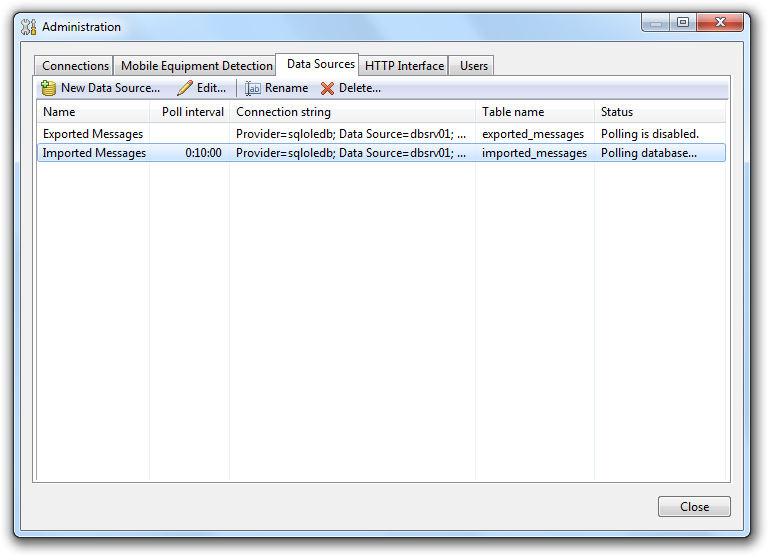The width and height of the screenshot is (769, 557).
Task: Select the Imported Messages data source
Action: [x=94, y=153]
